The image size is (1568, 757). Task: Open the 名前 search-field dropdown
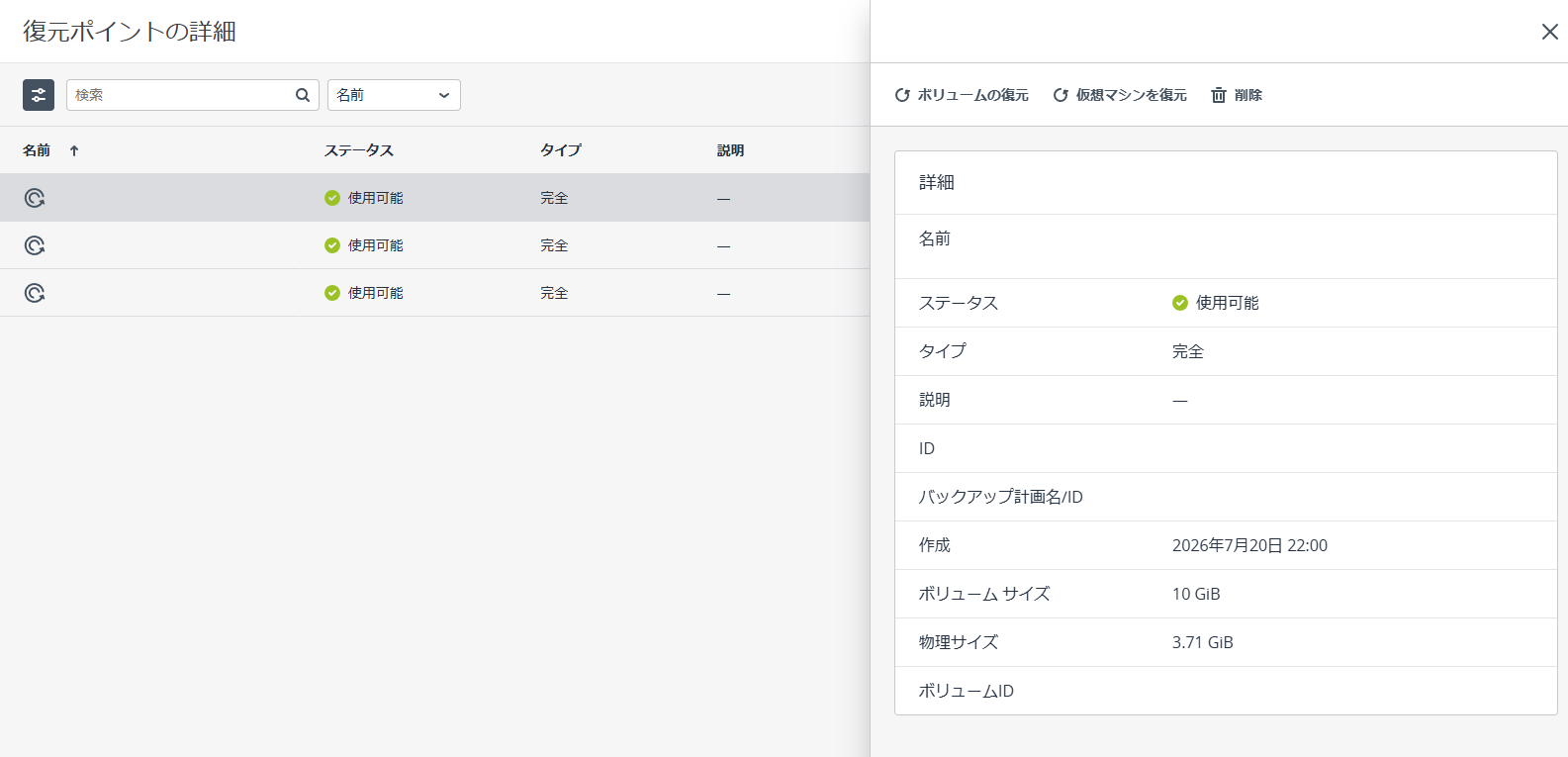394,95
